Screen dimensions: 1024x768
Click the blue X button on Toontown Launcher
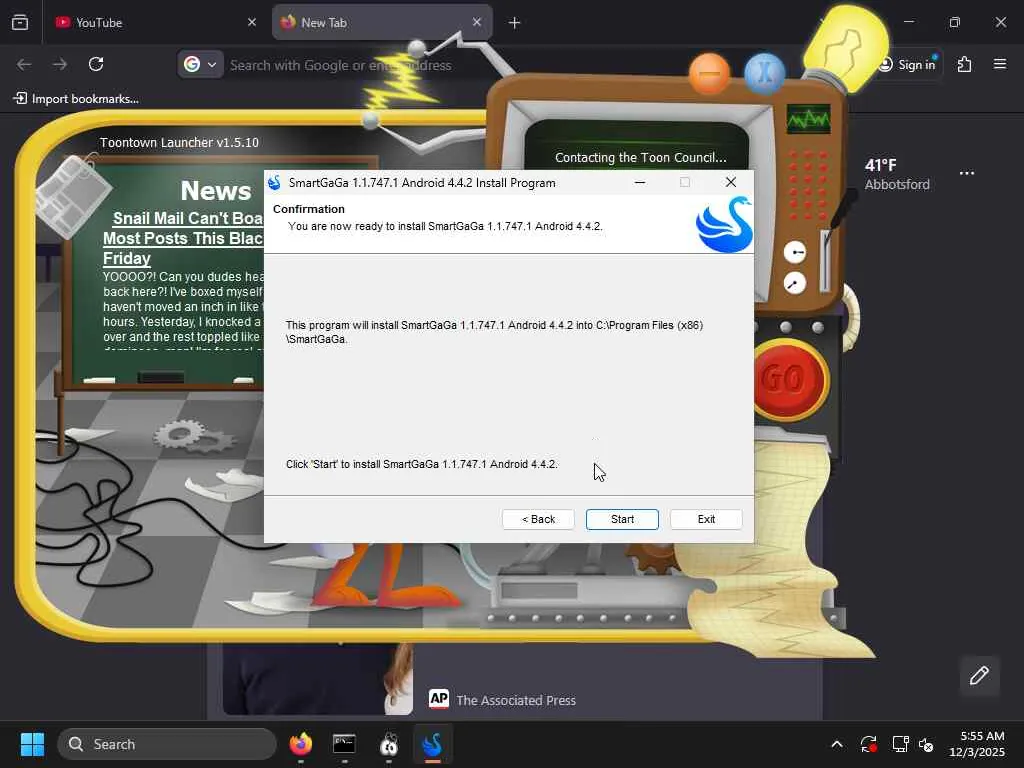[764, 74]
